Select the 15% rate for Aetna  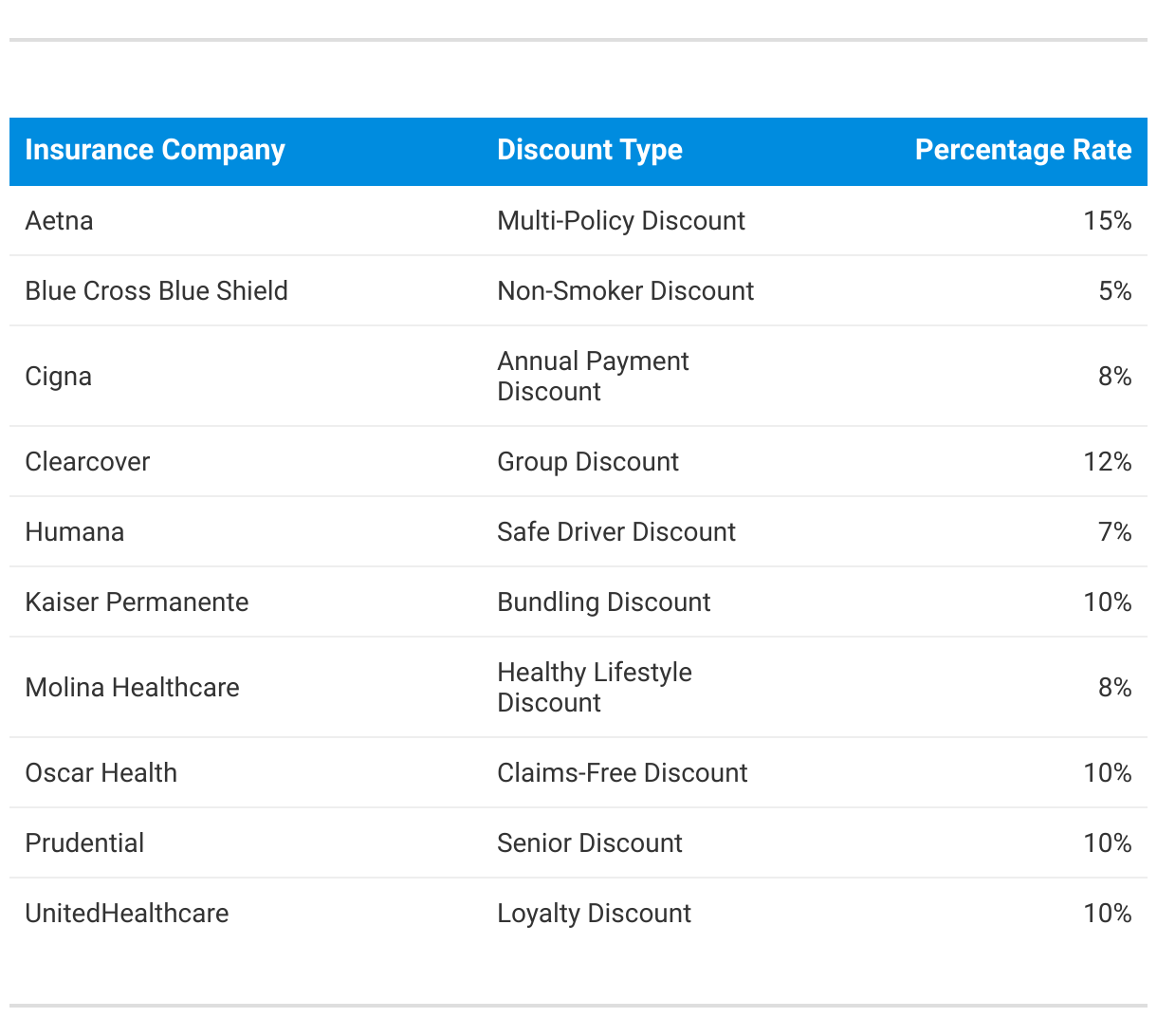coord(1108,221)
